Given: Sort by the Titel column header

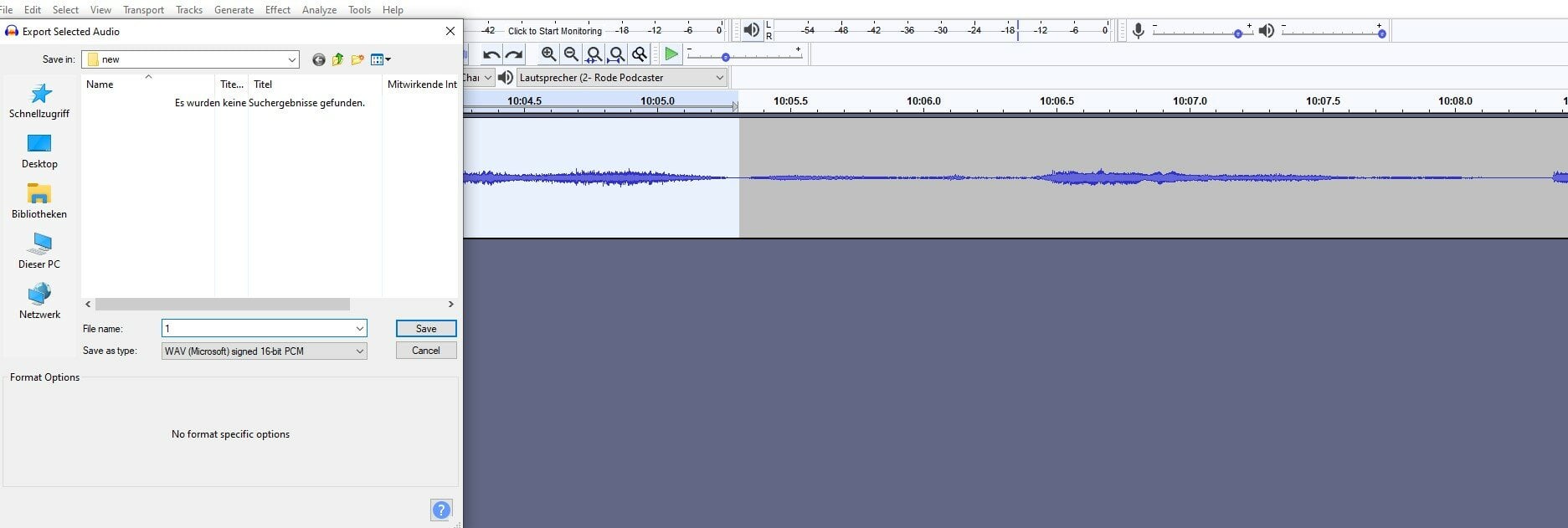Looking at the screenshot, I should [315, 85].
